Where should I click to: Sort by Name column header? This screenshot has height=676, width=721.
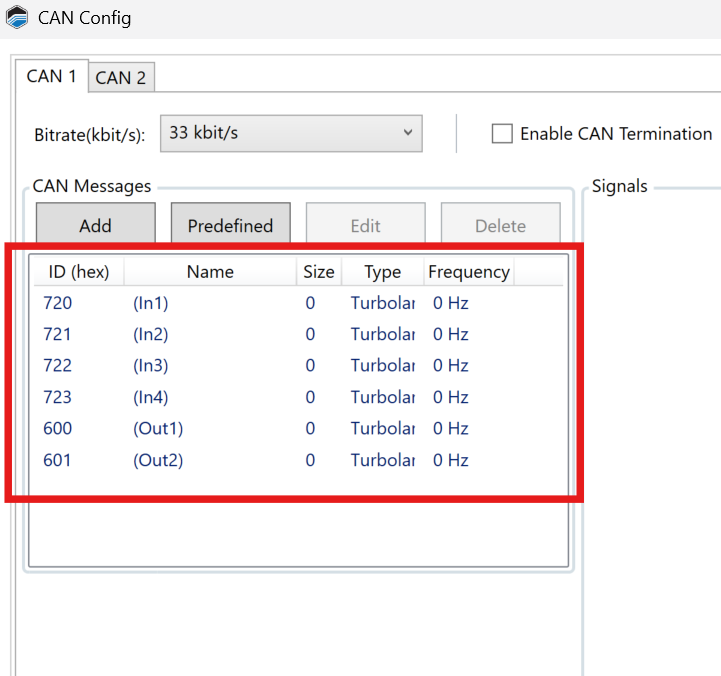tap(210, 272)
